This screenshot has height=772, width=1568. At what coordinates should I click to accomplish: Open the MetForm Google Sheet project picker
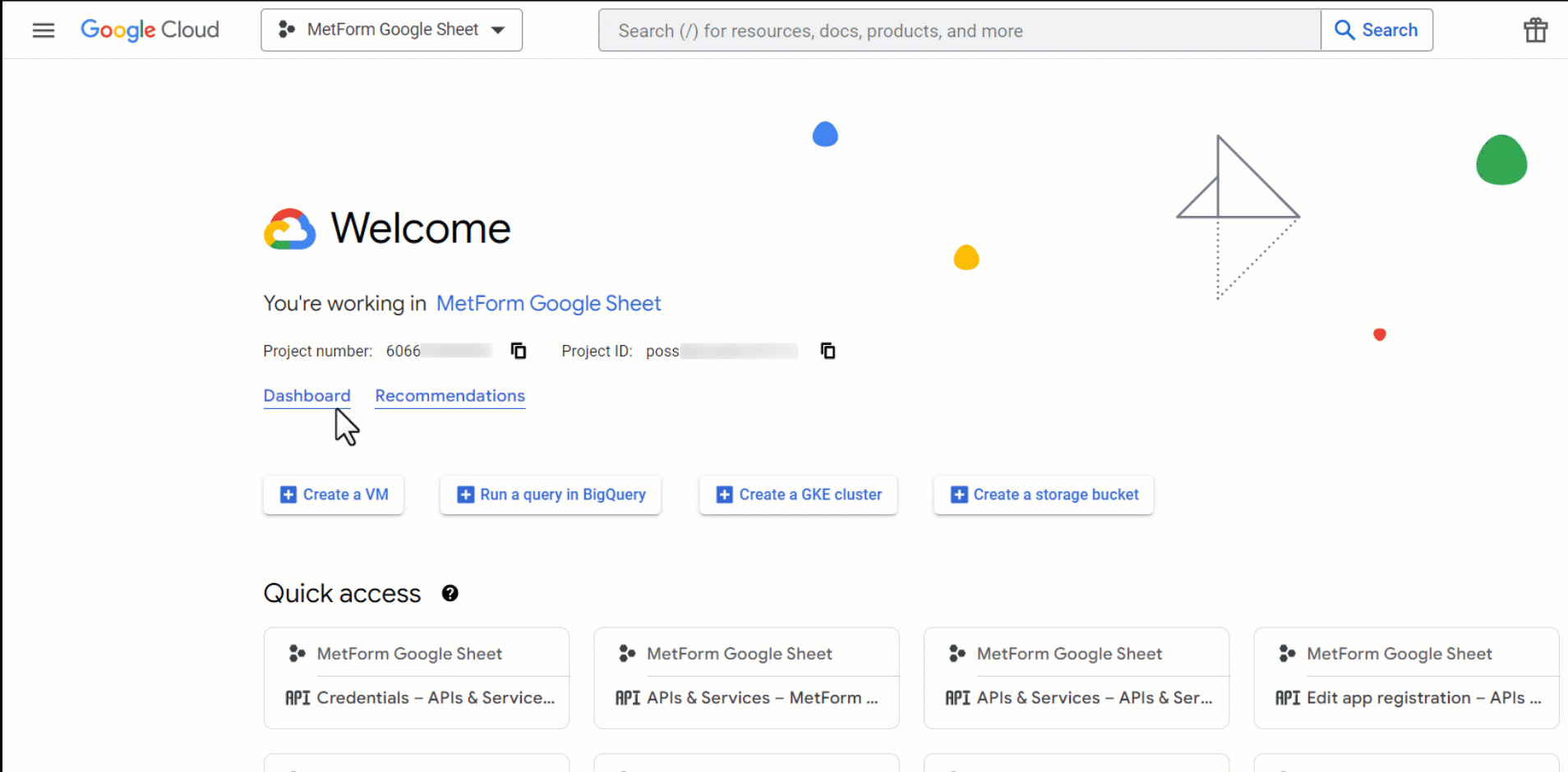click(390, 30)
